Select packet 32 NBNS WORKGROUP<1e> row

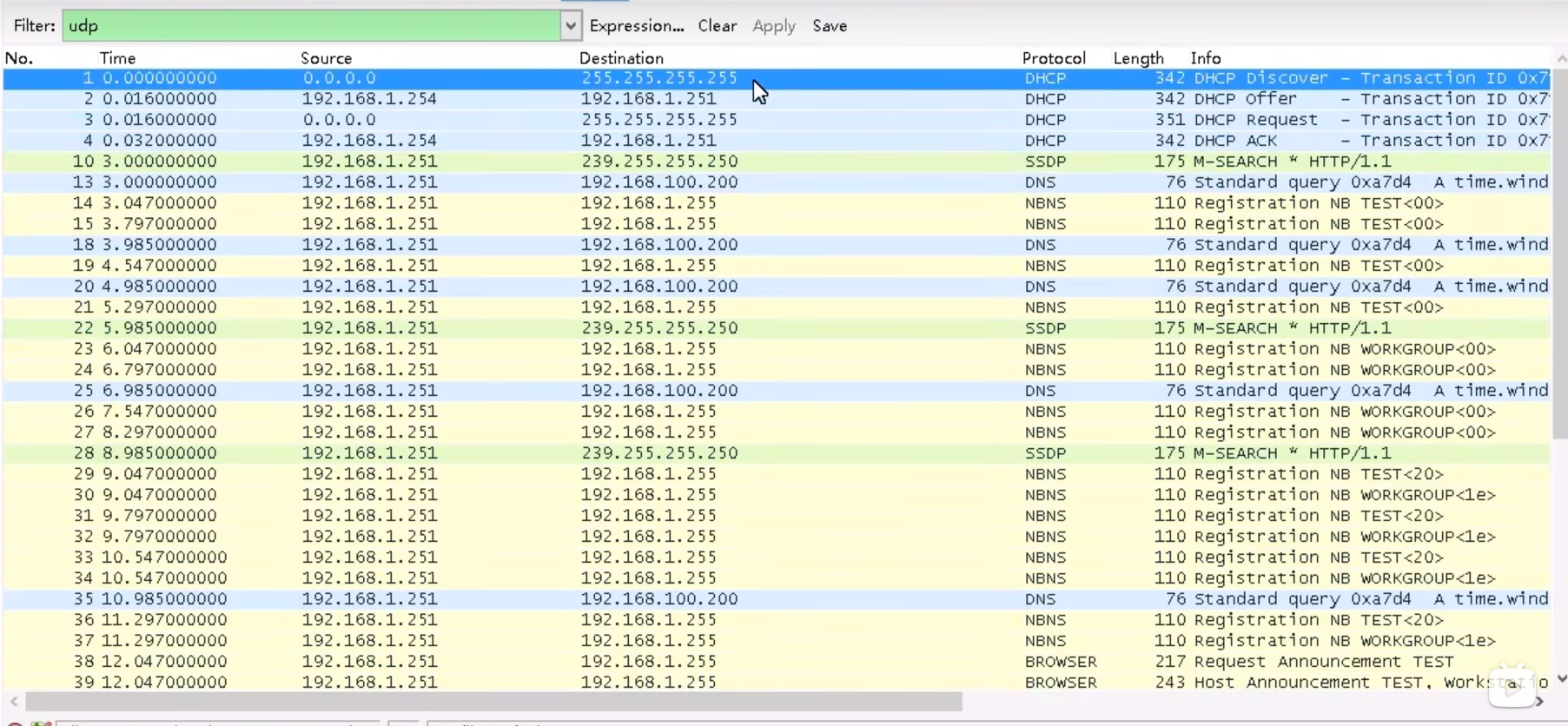coord(777,537)
